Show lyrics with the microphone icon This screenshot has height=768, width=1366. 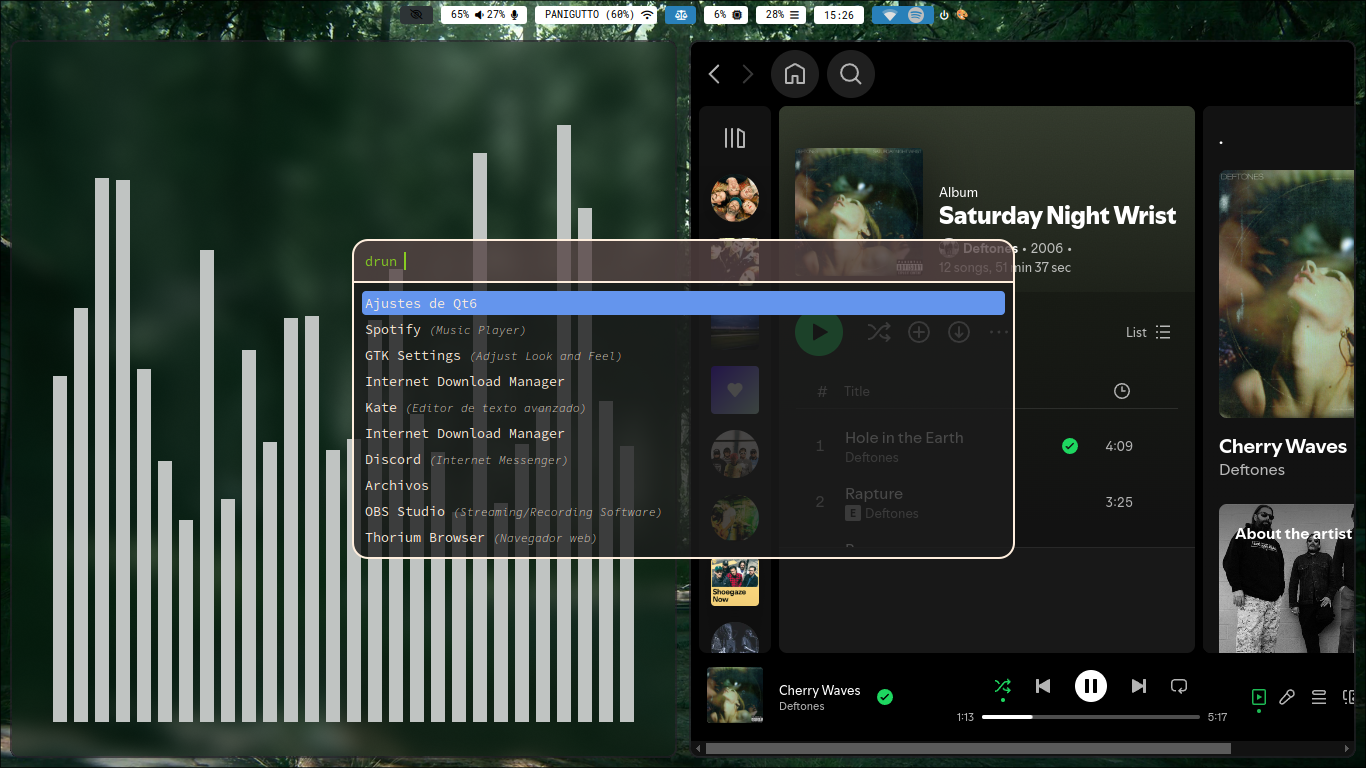[x=1287, y=697]
